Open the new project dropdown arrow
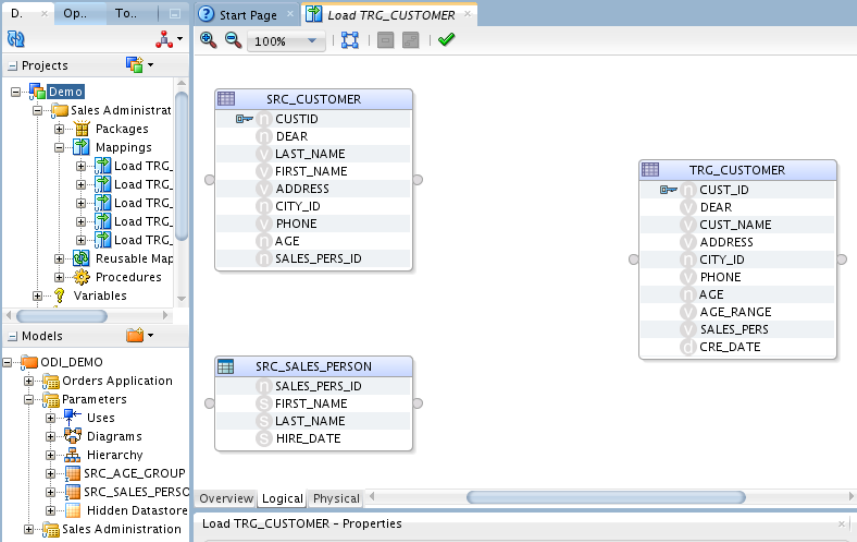The image size is (857, 542). tap(151, 65)
